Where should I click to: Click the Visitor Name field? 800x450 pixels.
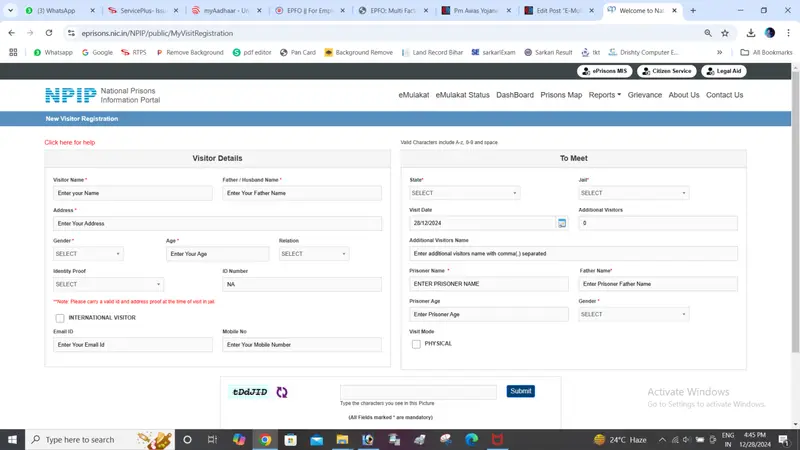pyautogui.click(x=133, y=193)
